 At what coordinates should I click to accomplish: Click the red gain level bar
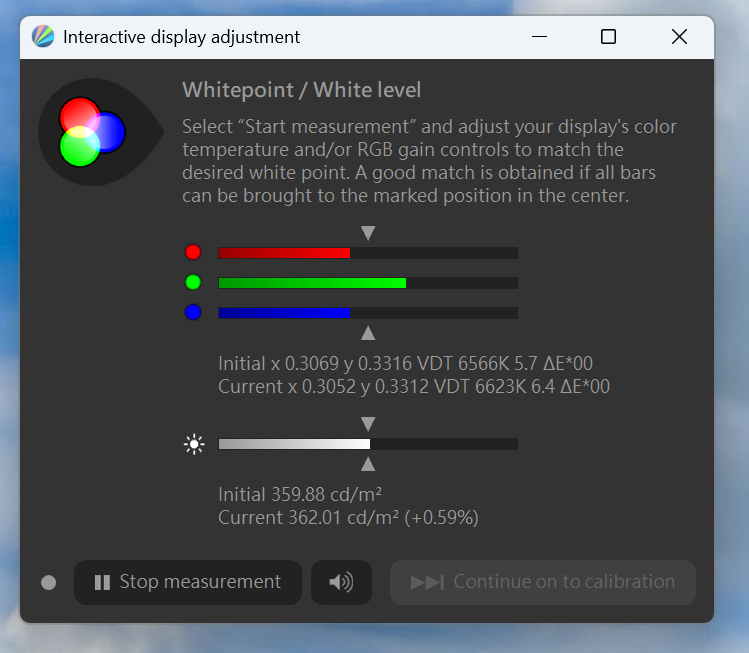pyautogui.click(x=368, y=253)
